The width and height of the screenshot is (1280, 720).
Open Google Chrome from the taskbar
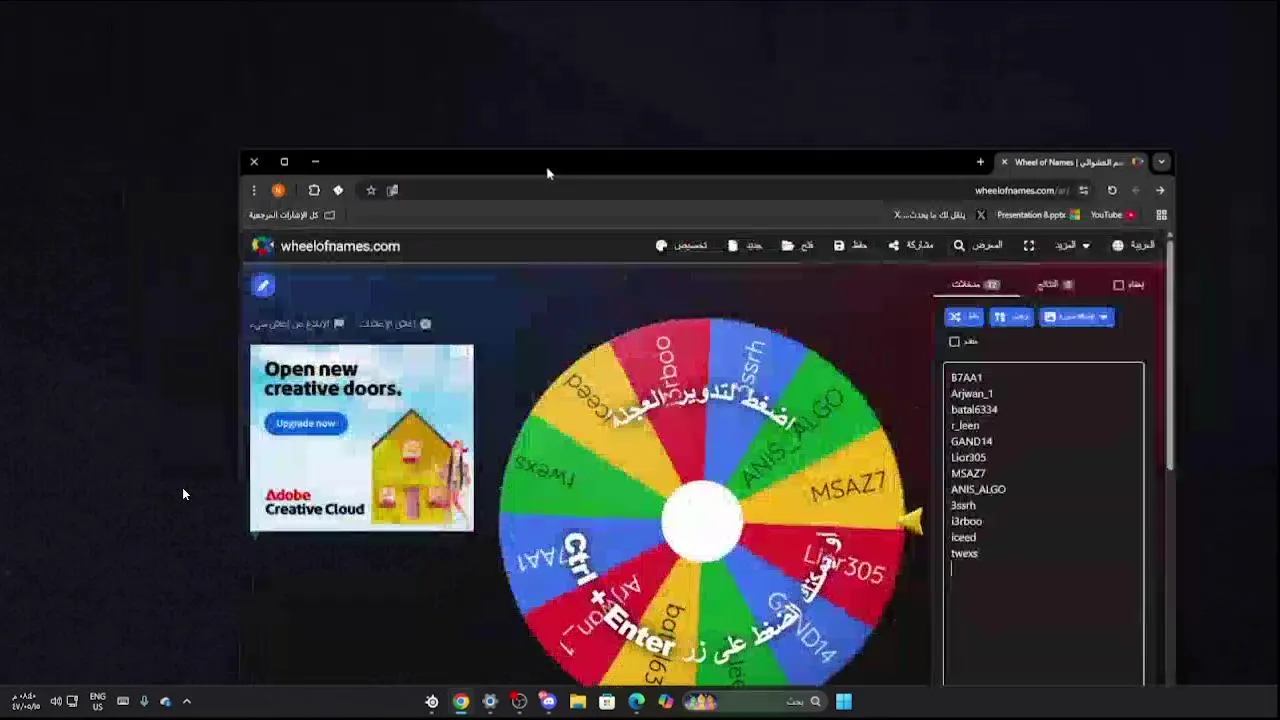[461, 702]
